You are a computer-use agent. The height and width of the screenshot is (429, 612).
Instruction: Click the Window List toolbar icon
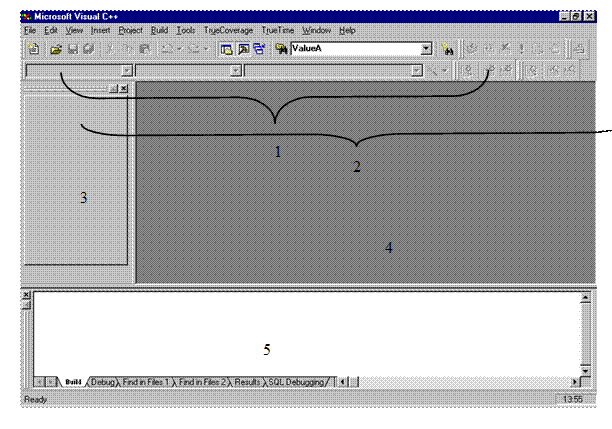259,48
